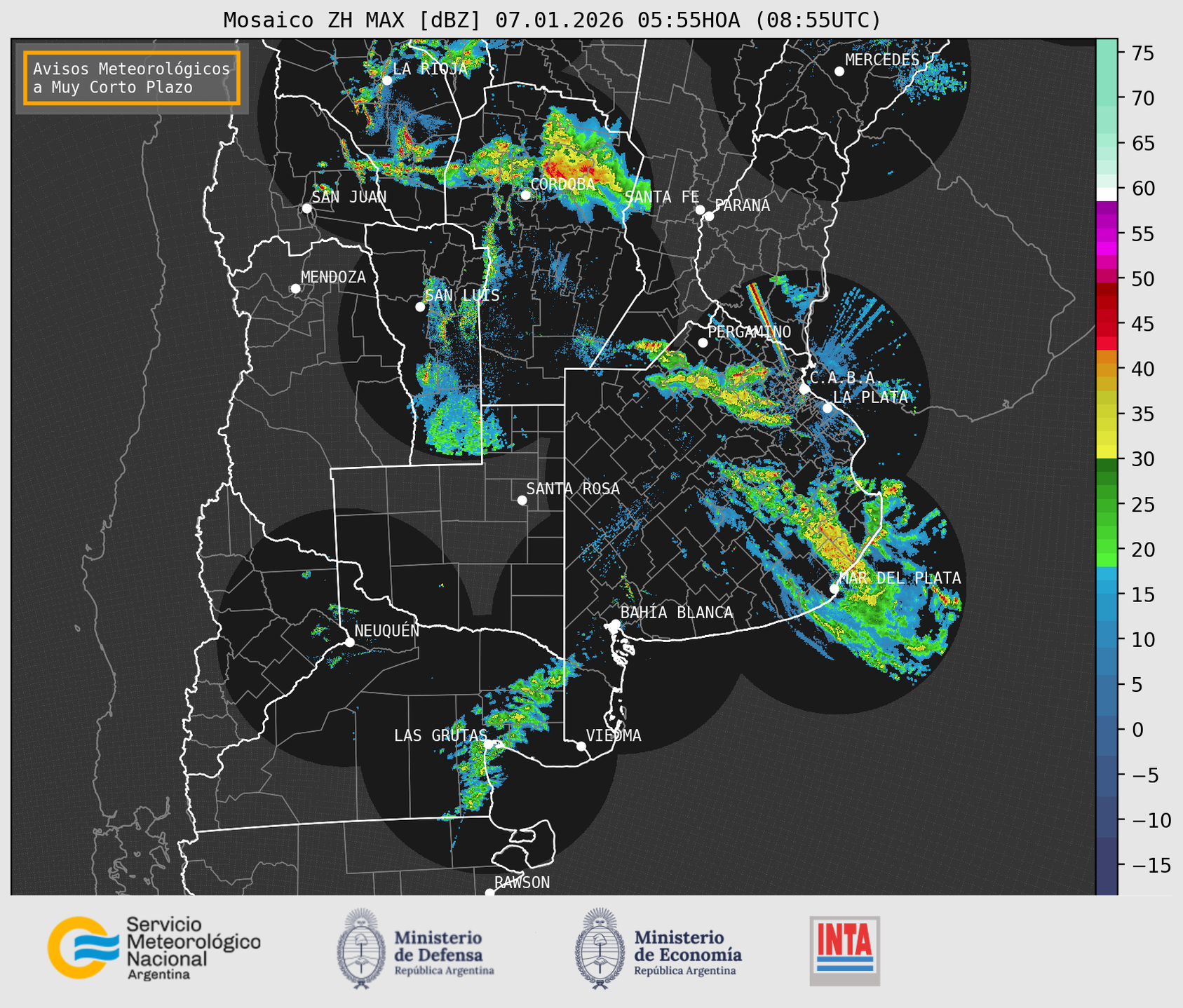Select the white 60 dBZ band on the color scale

(x=1107, y=193)
